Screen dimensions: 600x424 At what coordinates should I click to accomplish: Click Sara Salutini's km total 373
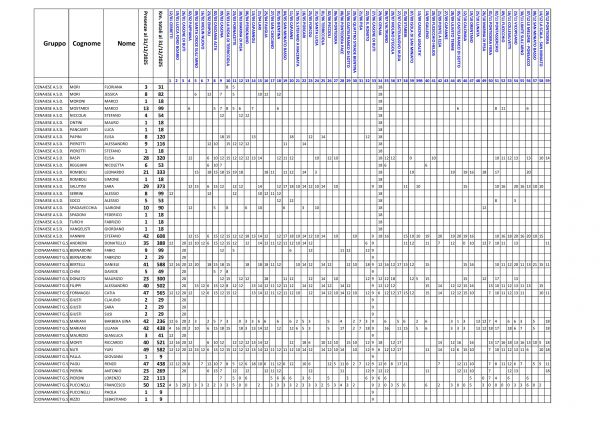tap(160, 185)
